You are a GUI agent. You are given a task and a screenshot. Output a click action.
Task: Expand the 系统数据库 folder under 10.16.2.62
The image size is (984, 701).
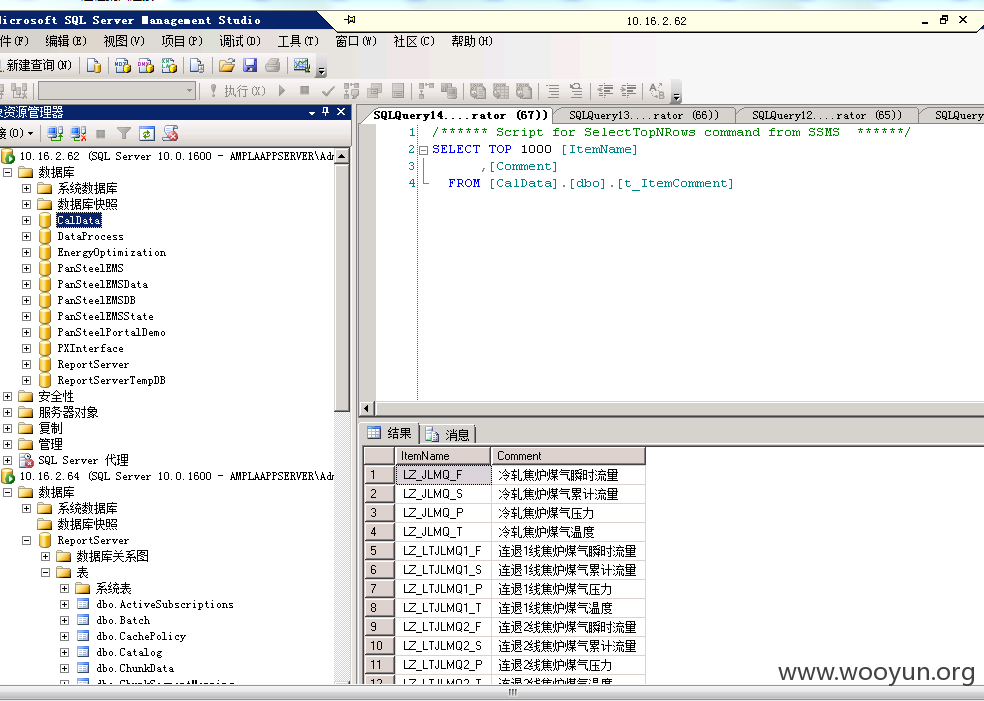[x=26, y=188]
